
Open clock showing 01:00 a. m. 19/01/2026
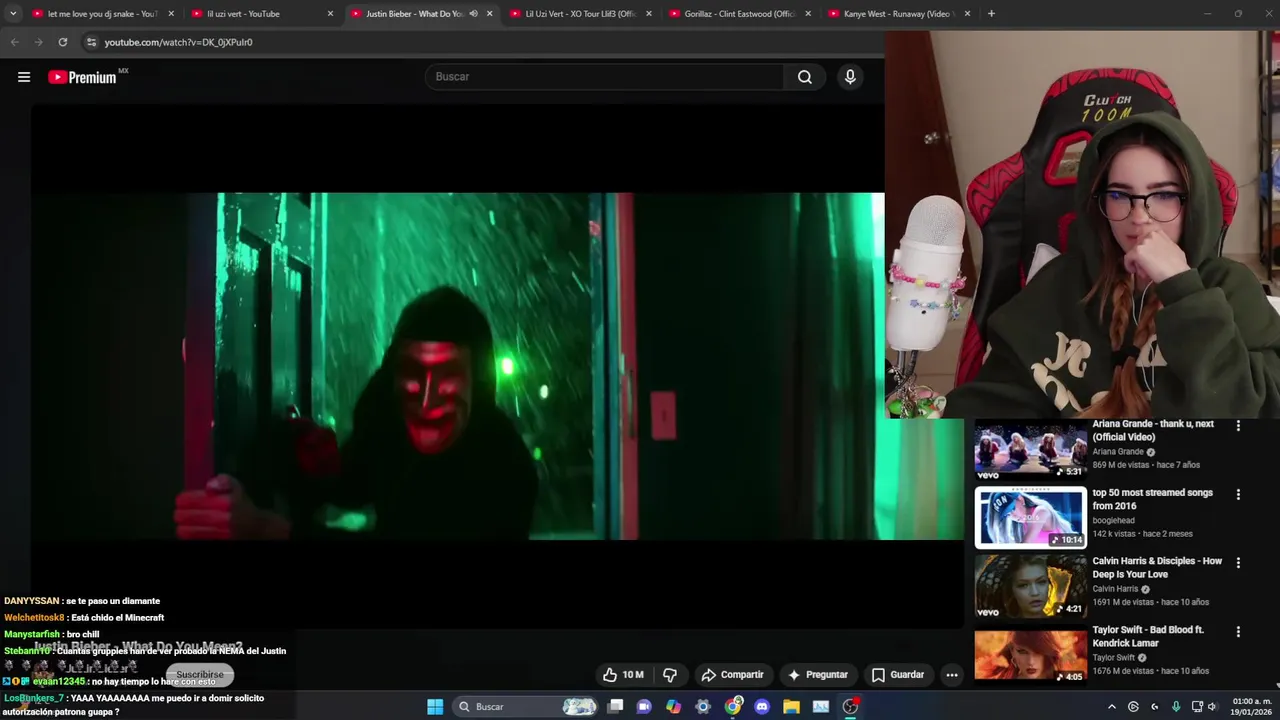[x=1252, y=707]
